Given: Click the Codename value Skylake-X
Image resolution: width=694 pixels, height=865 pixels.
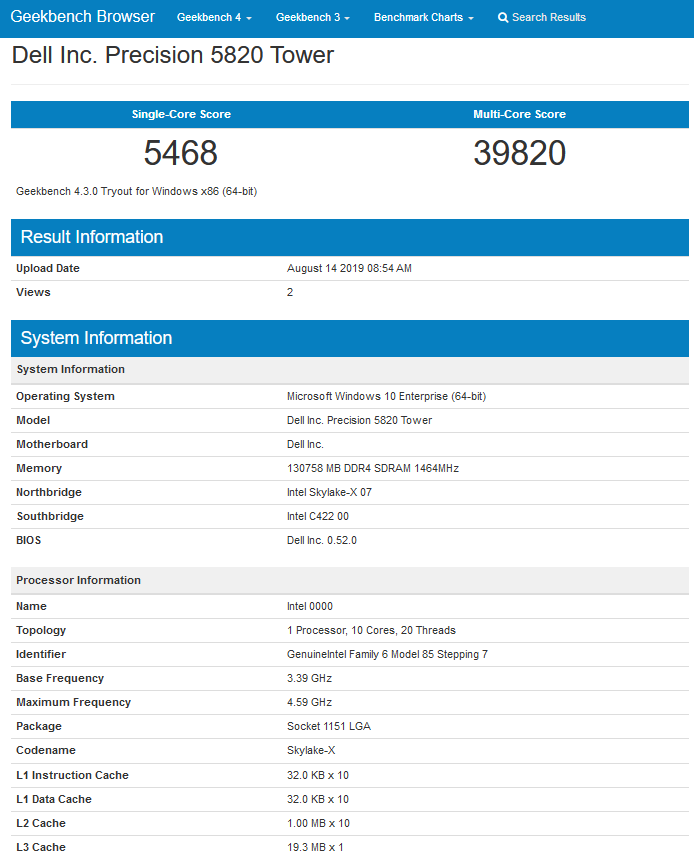Looking at the screenshot, I should tap(311, 750).
